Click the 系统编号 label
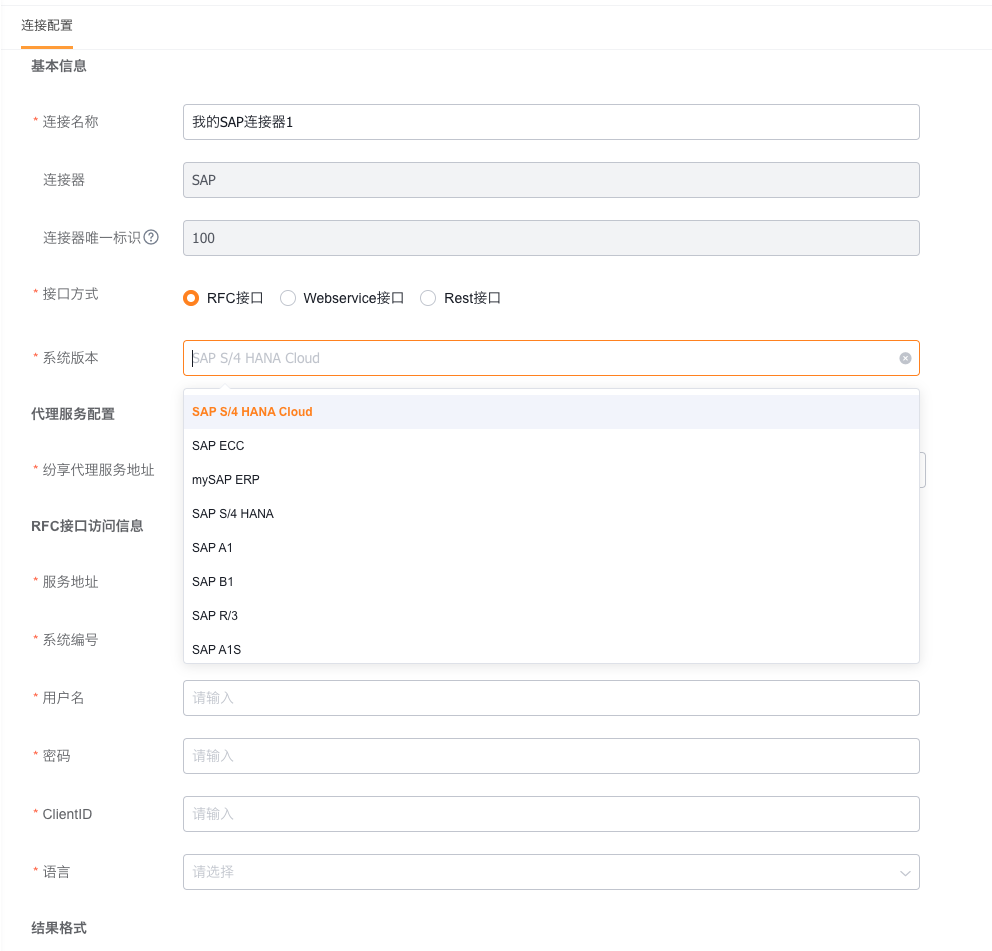Image resolution: width=992 pixels, height=951 pixels. [x=70, y=640]
